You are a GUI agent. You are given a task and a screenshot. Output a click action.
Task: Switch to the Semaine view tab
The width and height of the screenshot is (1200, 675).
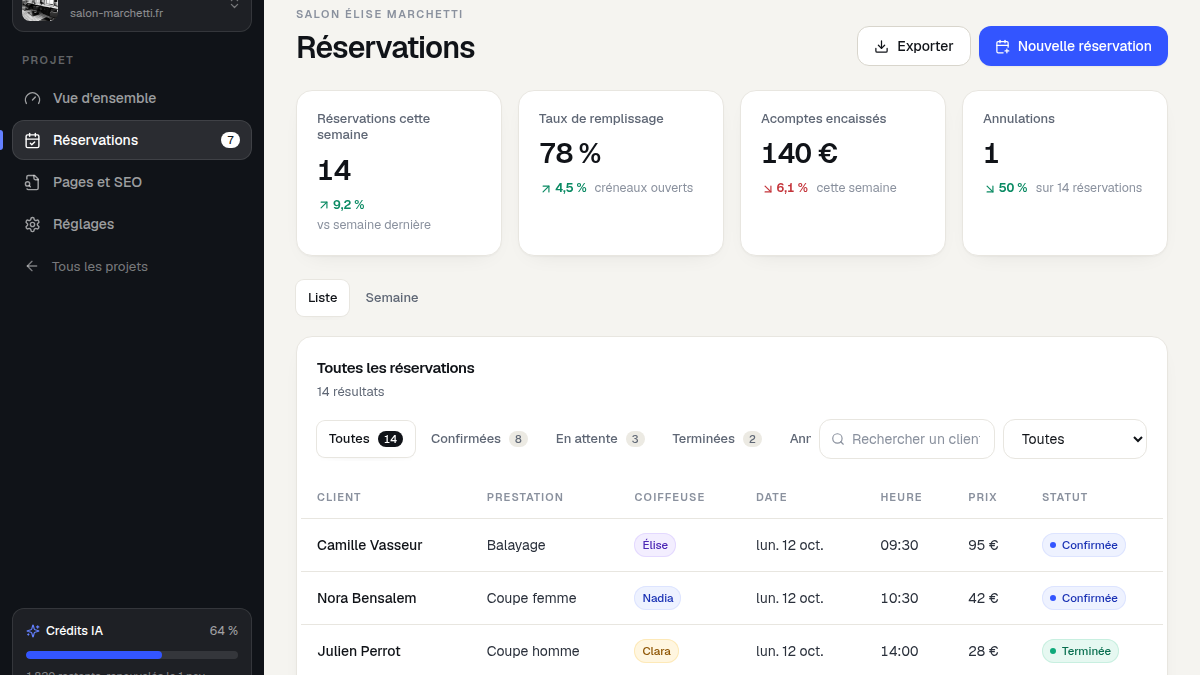click(392, 298)
